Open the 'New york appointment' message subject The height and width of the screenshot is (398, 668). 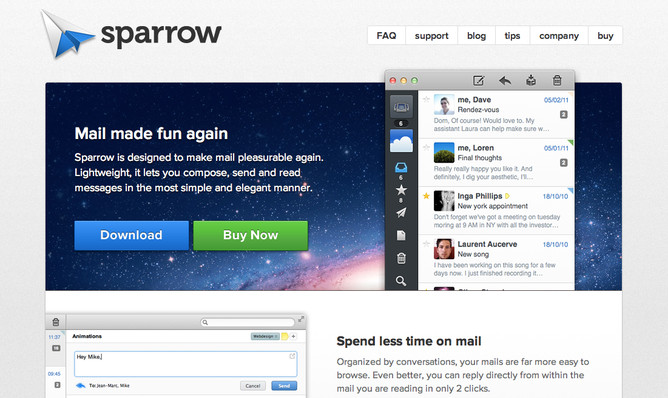tap(492, 206)
